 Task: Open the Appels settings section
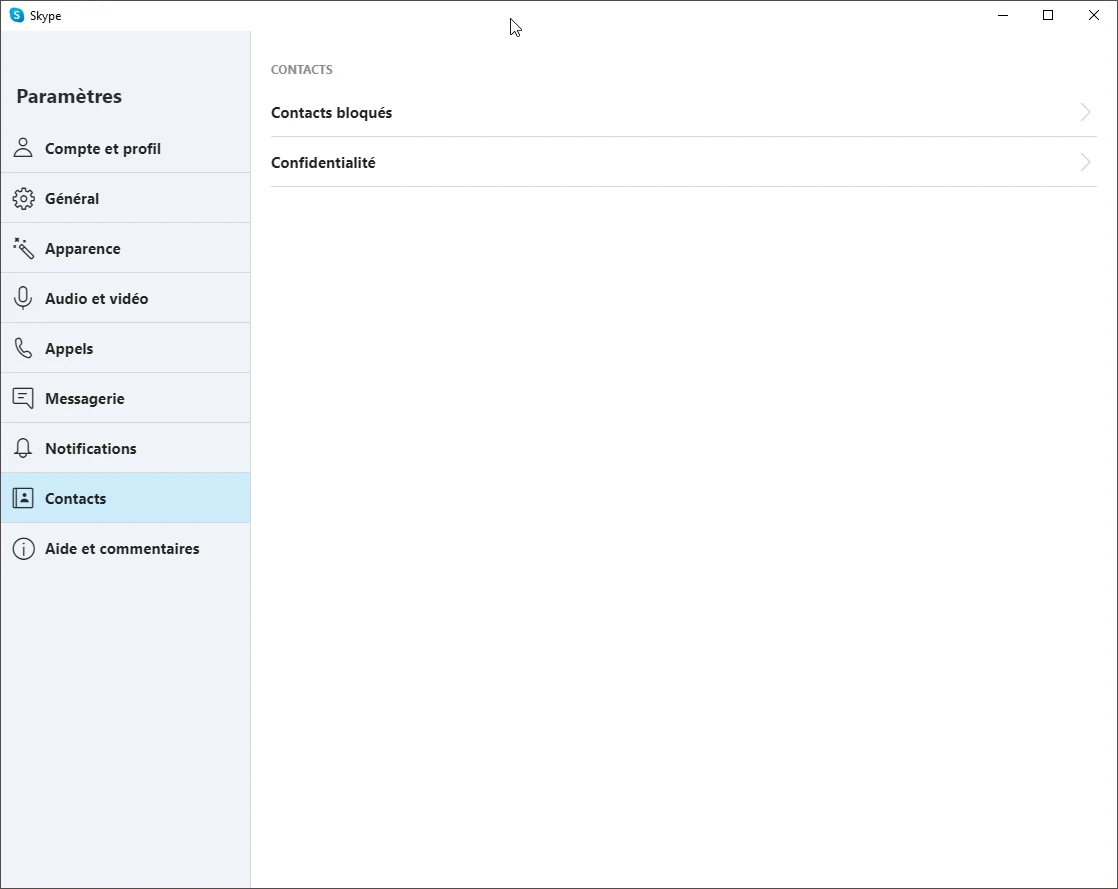click(125, 348)
